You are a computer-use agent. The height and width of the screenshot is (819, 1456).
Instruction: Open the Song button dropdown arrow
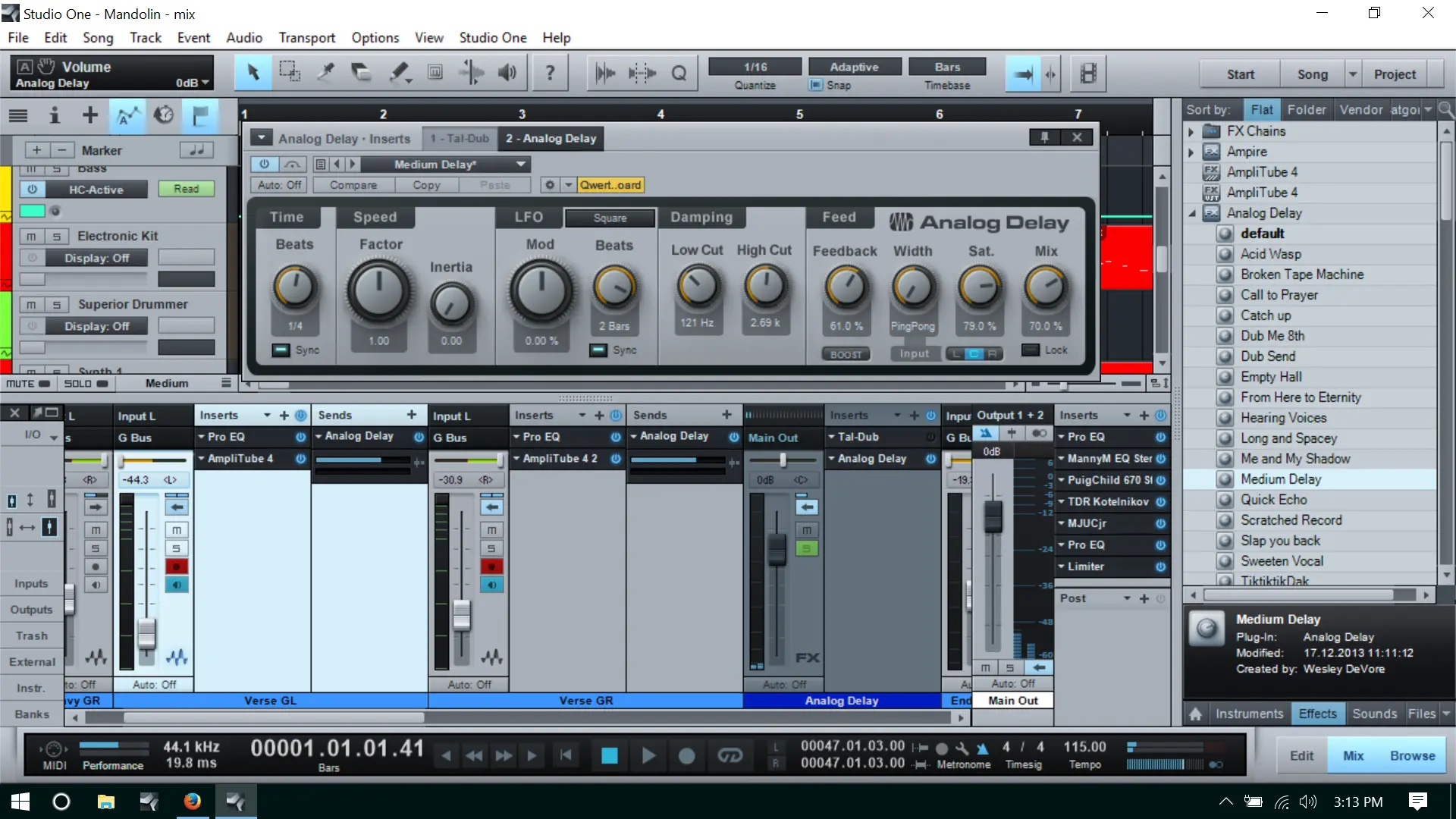pos(1352,74)
